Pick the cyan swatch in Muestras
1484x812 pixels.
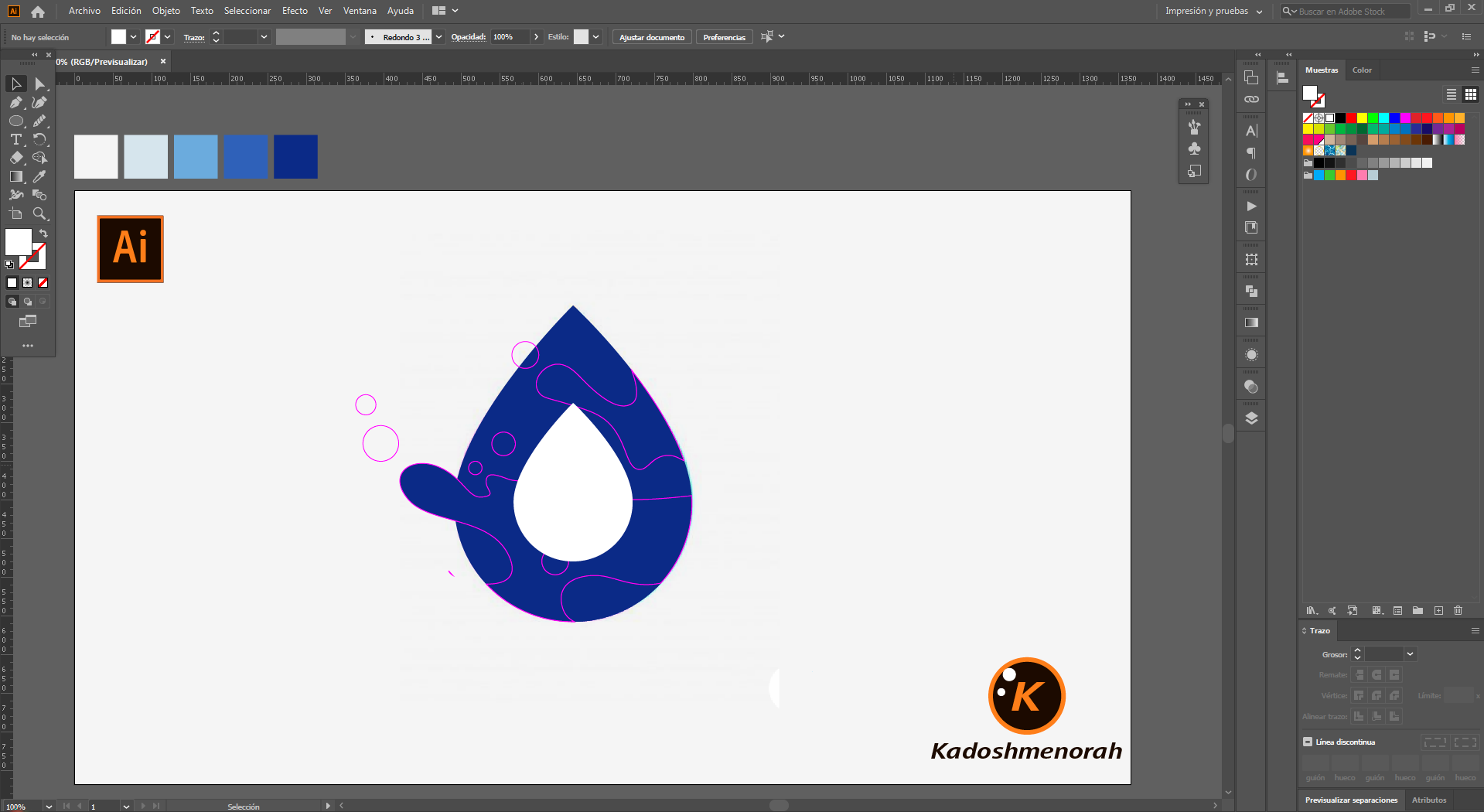point(1383,118)
